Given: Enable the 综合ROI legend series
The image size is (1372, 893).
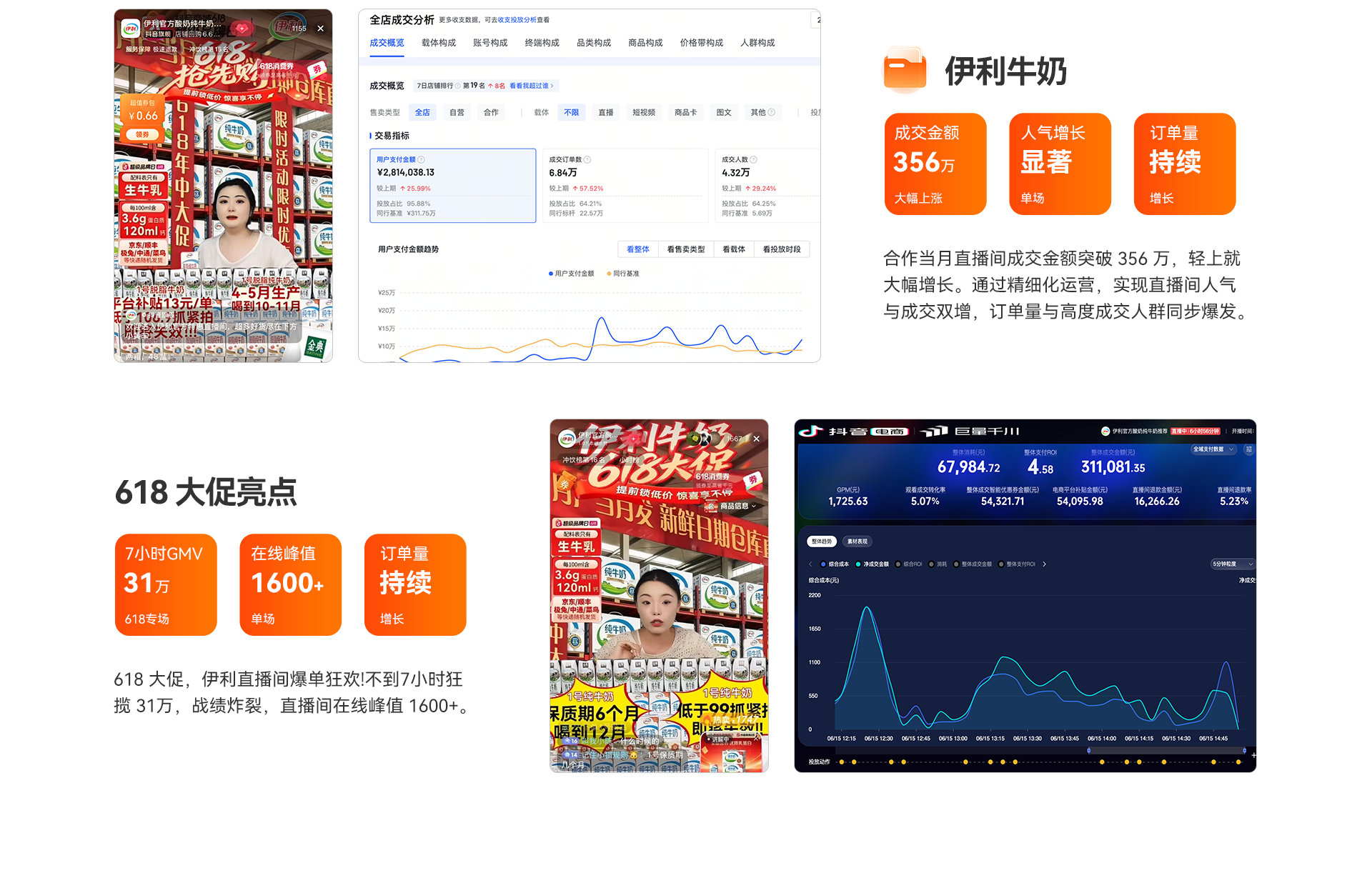Looking at the screenshot, I should point(909,564).
